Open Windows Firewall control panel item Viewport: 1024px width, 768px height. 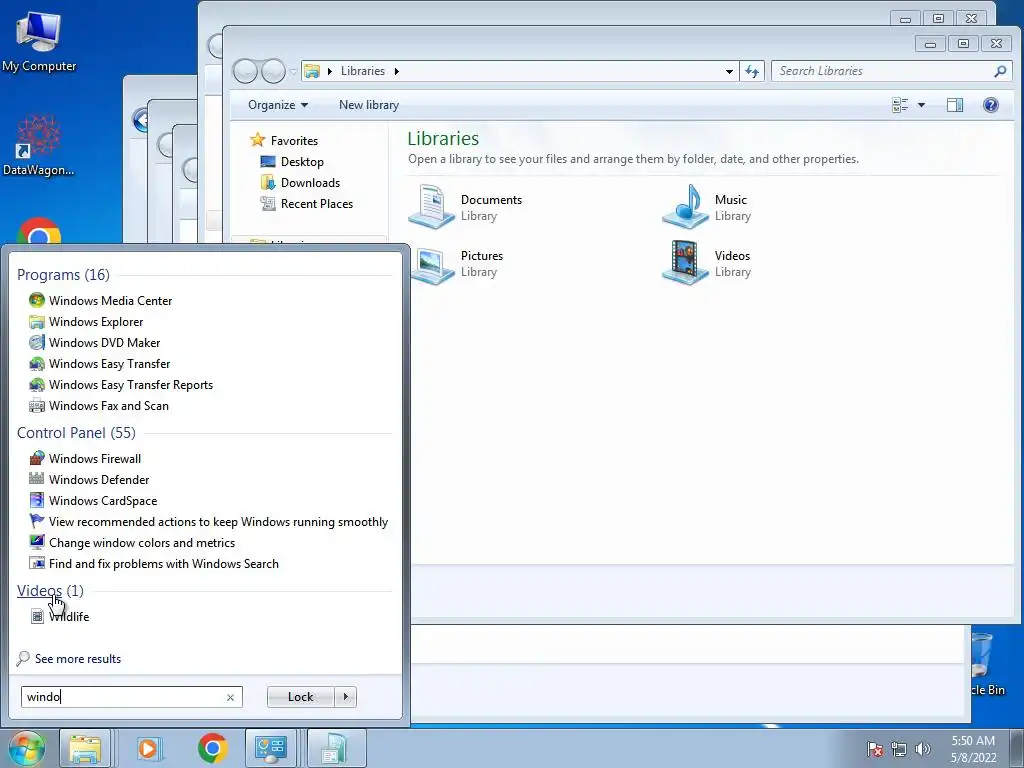[85, 458]
